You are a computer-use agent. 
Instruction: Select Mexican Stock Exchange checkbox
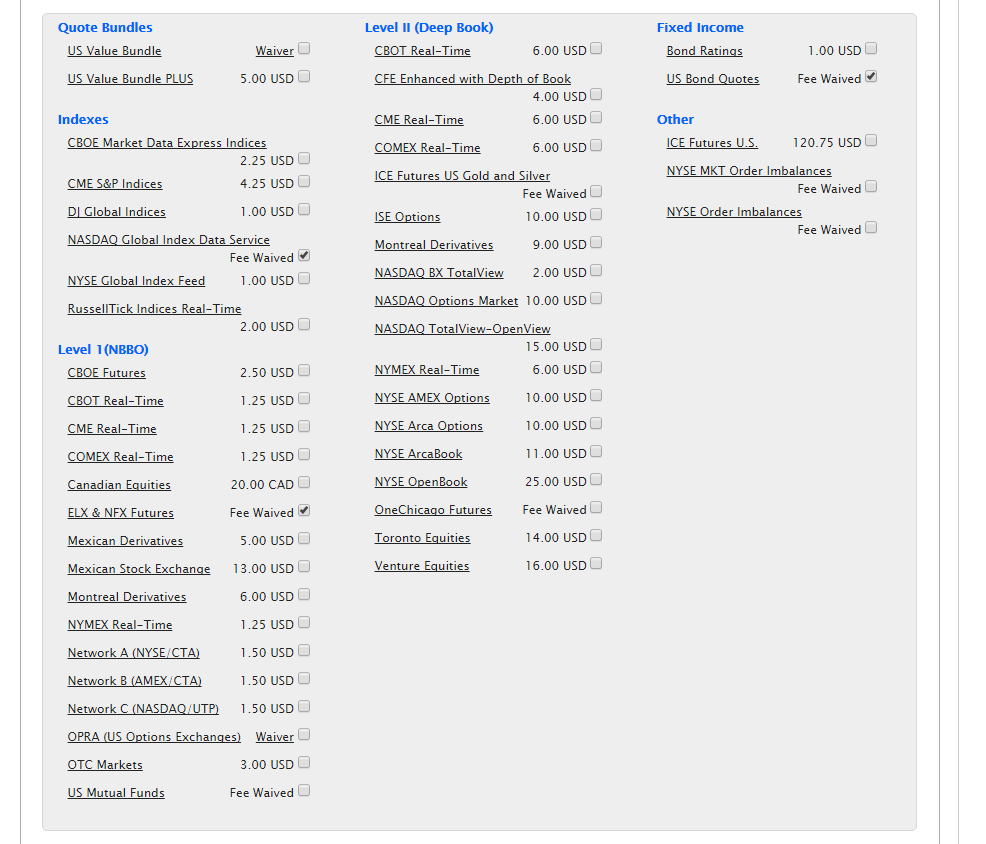click(x=304, y=567)
